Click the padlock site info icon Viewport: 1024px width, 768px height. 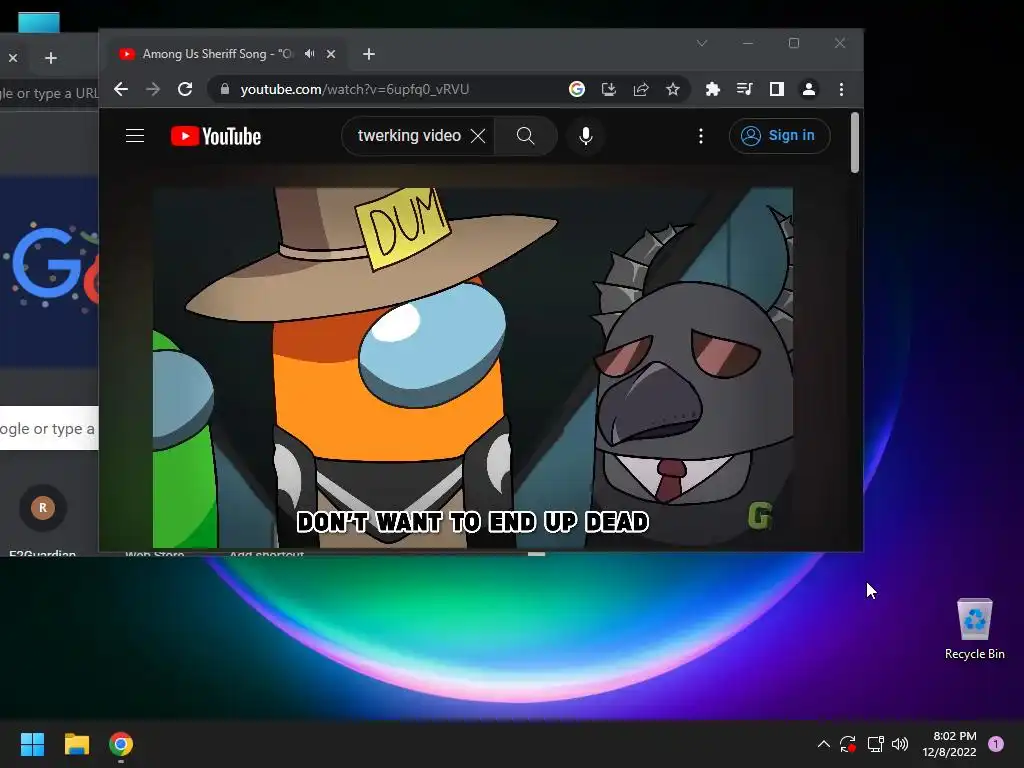click(x=225, y=89)
